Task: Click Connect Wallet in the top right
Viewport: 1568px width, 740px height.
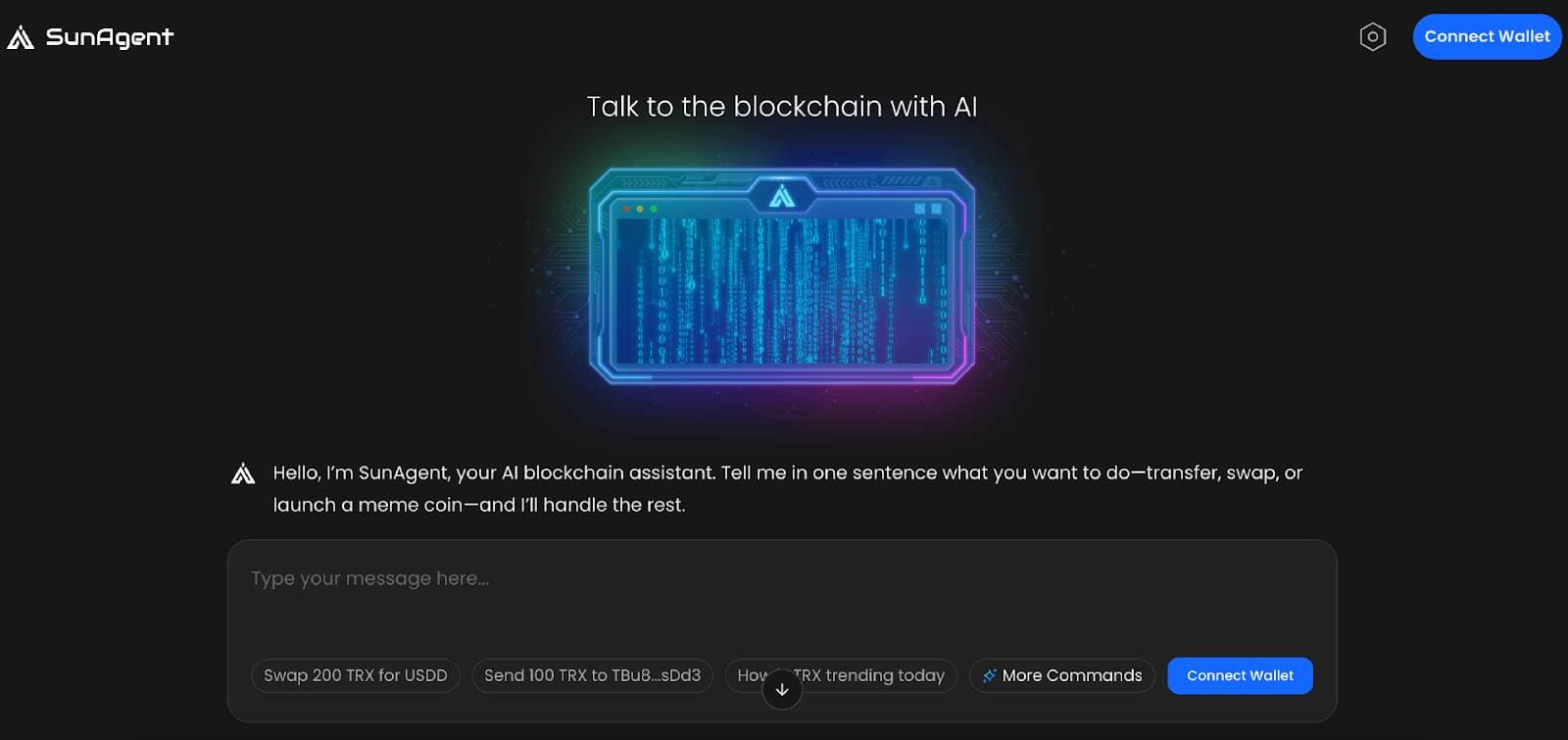Action: pos(1487,36)
